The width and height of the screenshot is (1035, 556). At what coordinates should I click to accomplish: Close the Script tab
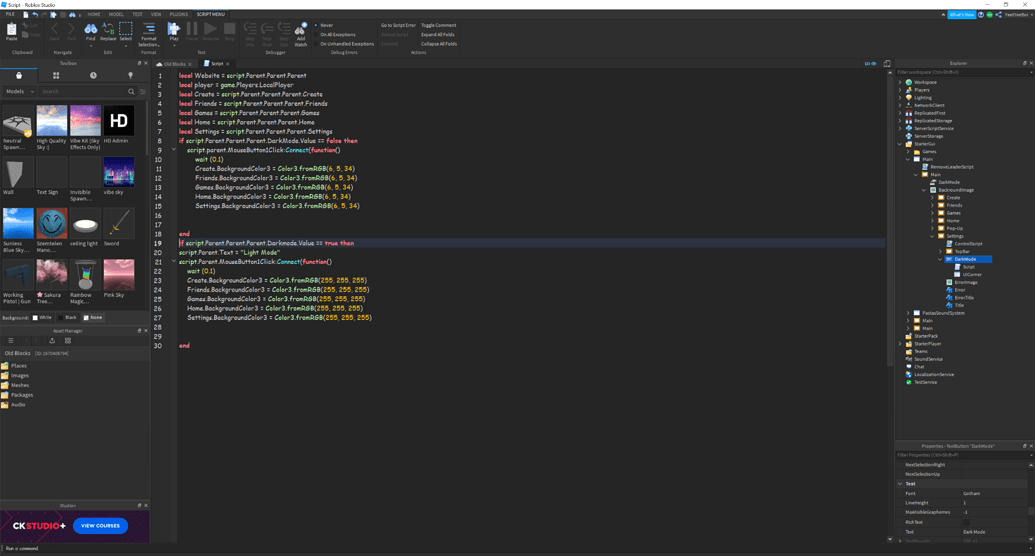point(228,64)
